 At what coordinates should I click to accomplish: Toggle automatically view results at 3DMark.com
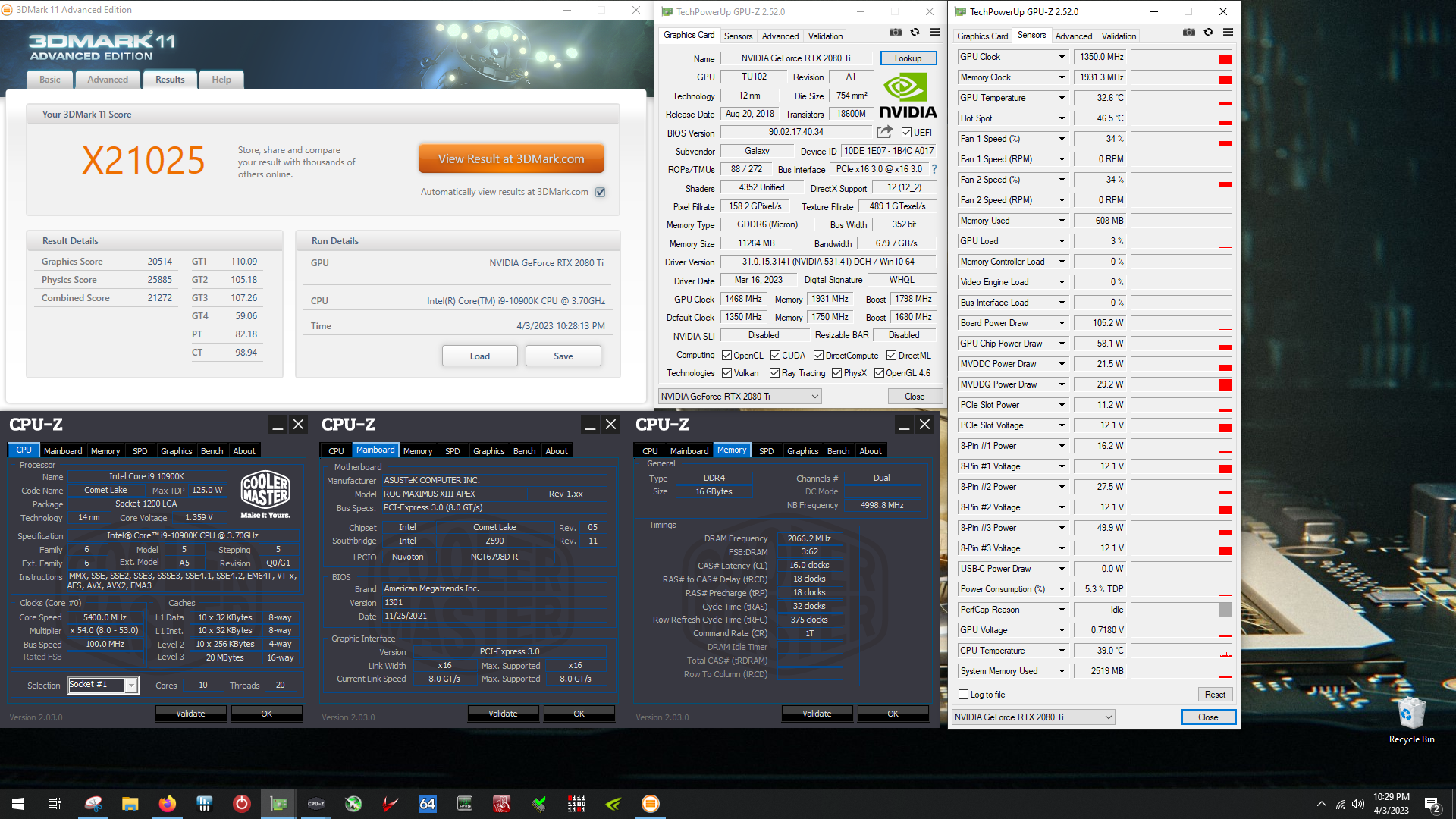click(601, 192)
